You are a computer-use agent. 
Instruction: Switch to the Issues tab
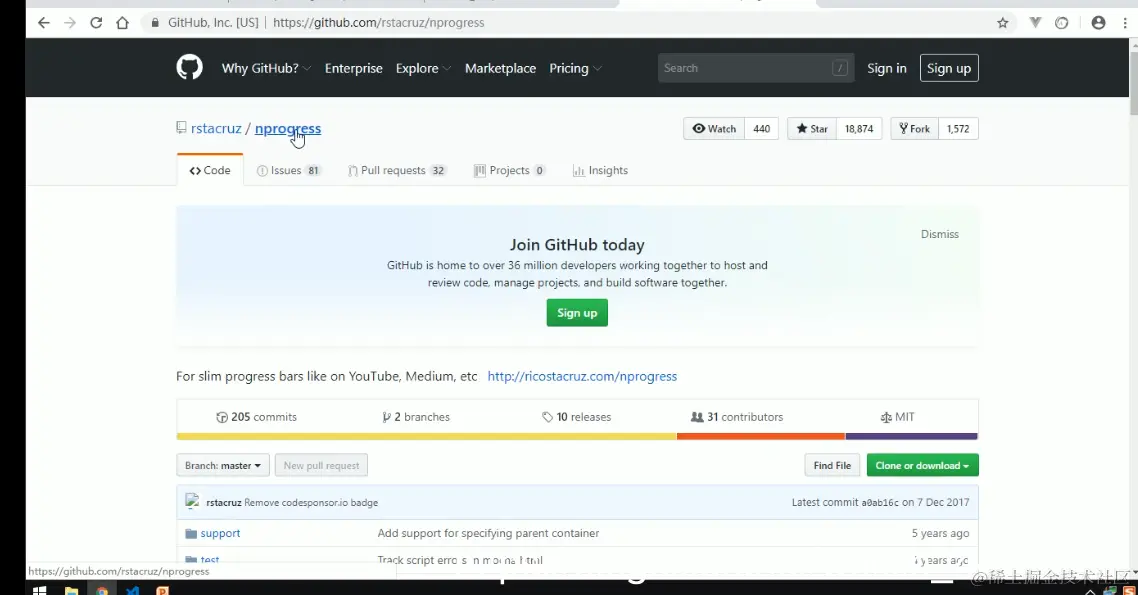click(289, 171)
